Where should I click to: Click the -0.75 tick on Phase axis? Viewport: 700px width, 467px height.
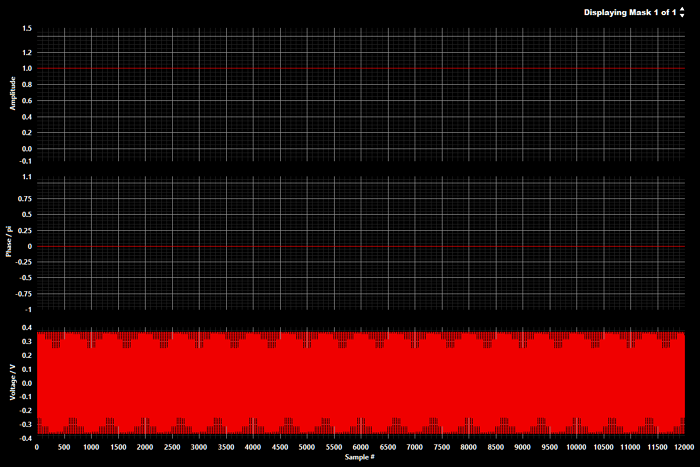pos(23,294)
